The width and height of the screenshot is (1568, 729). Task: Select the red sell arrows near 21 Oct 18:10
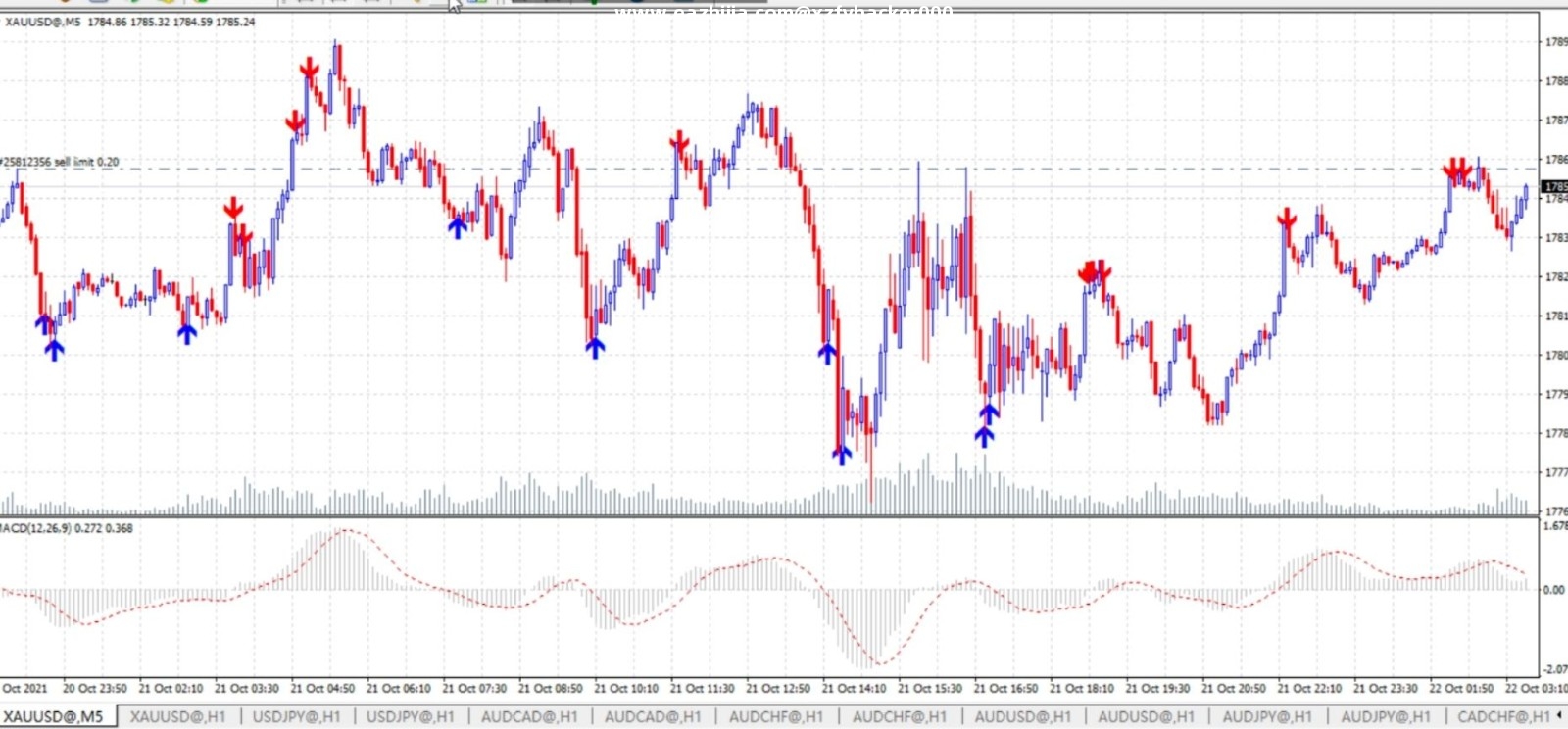click(x=1094, y=270)
